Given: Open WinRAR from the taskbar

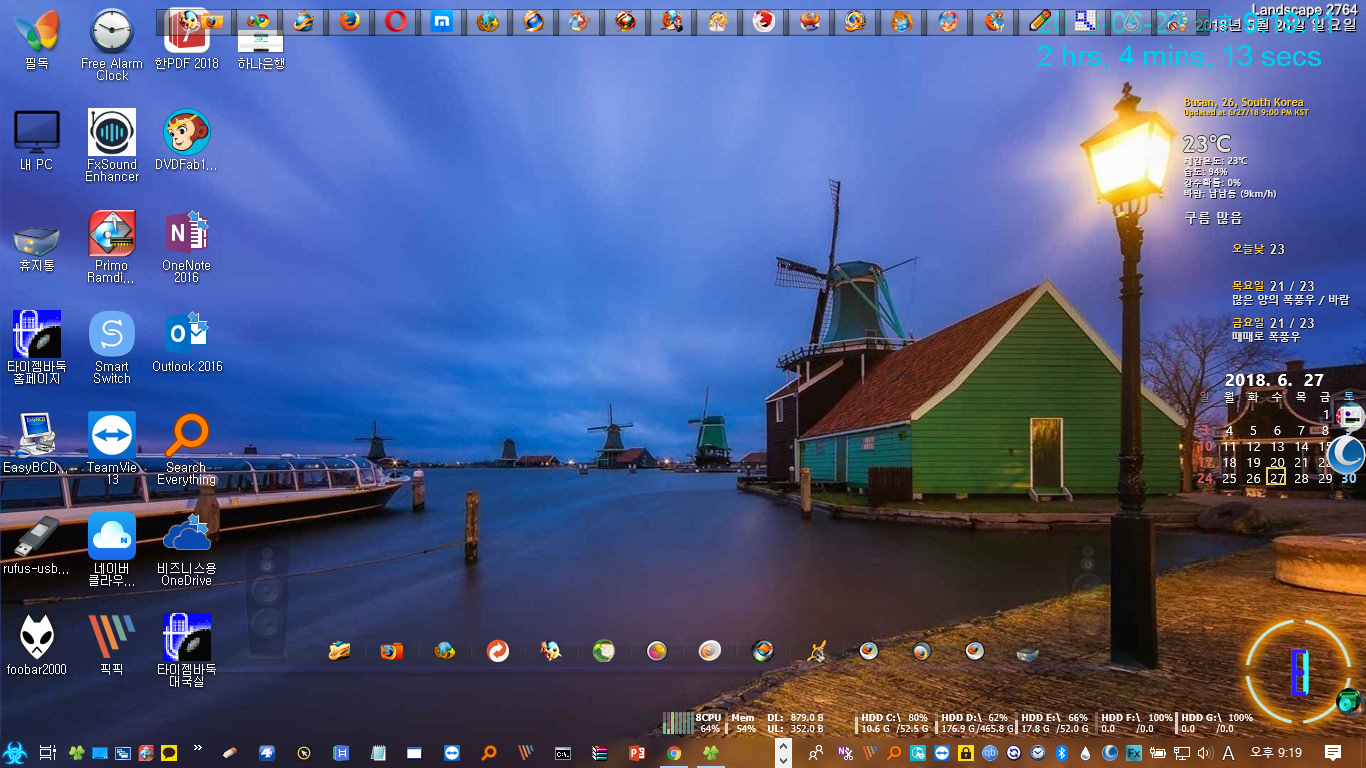Looking at the screenshot, I should coord(599,753).
